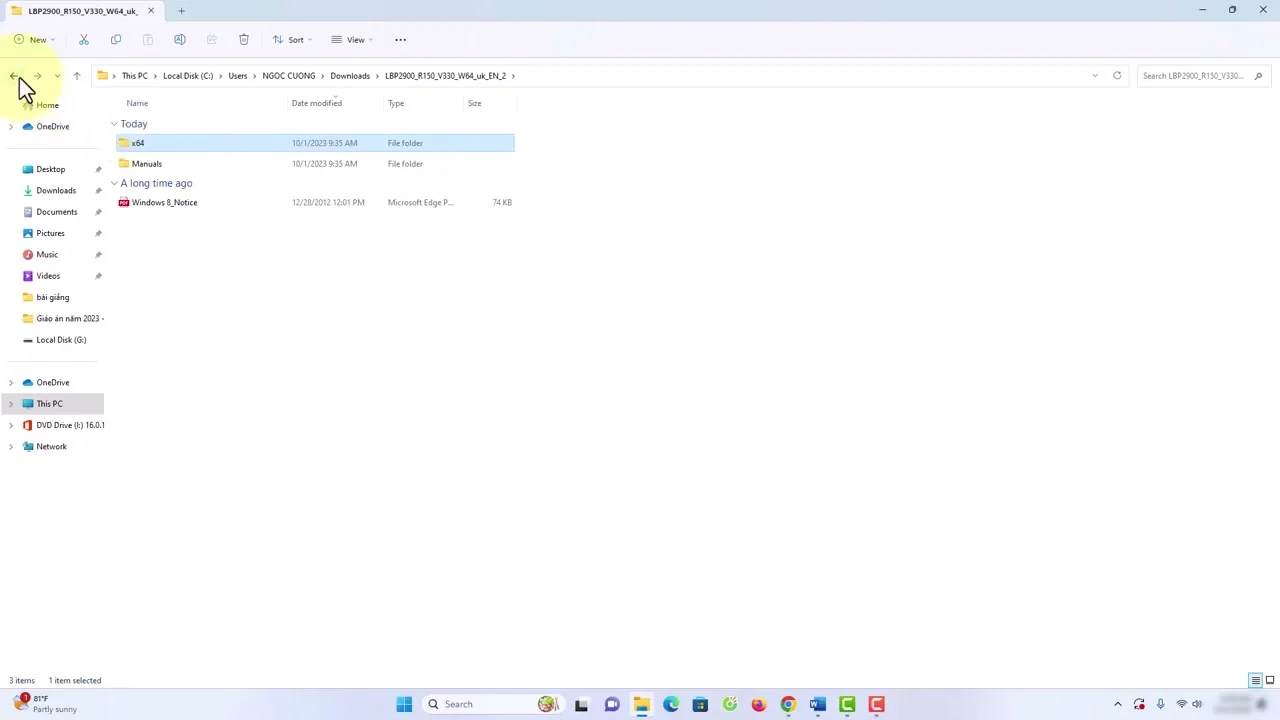Select the Manuals folder
This screenshot has width=1280, height=720.
click(x=315, y=164)
